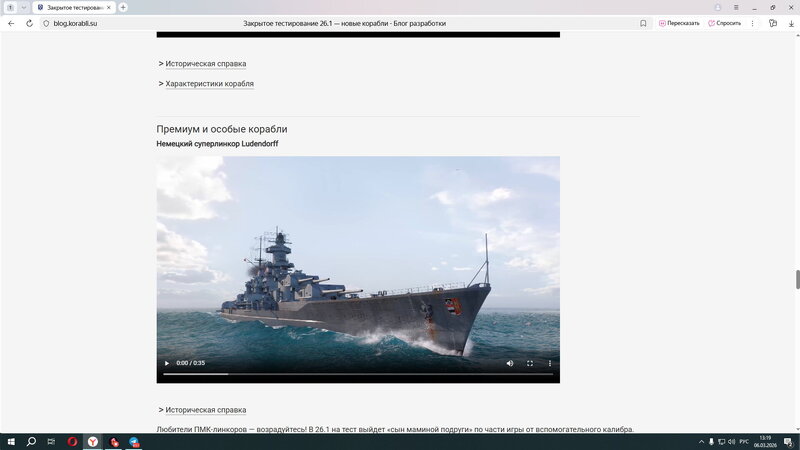Click the "Пересказать" summarize button
The image size is (800, 450).
click(x=679, y=23)
